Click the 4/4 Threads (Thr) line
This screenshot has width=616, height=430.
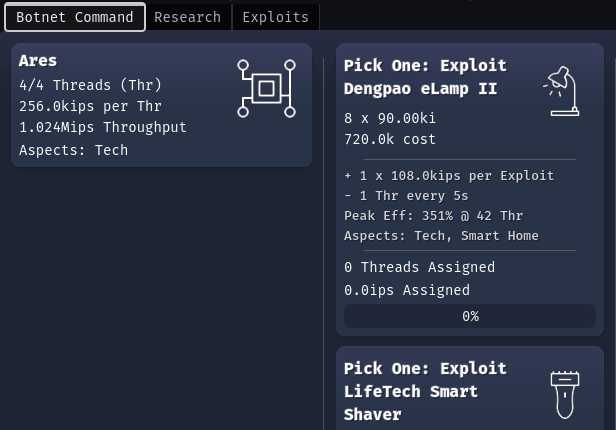pyautogui.click(x=90, y=85)
